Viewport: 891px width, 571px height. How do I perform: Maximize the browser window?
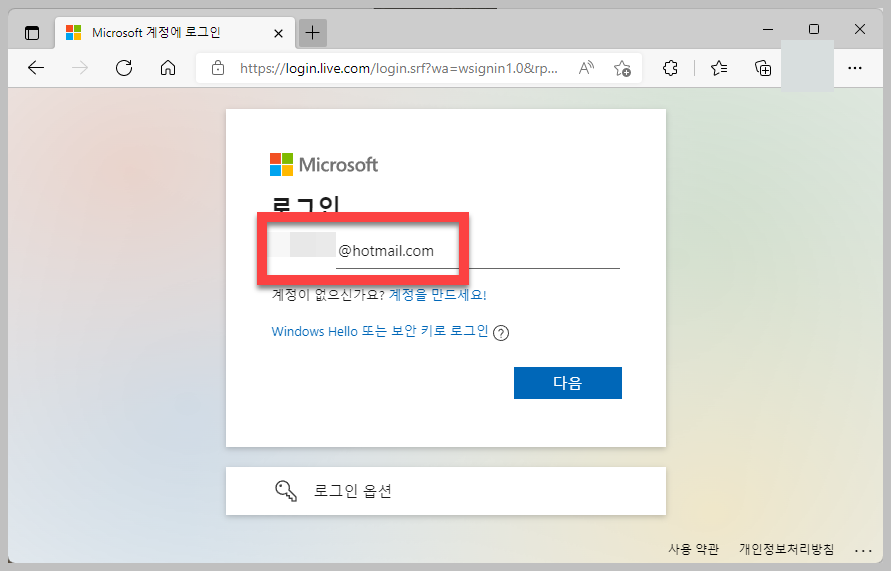point(814,29)
